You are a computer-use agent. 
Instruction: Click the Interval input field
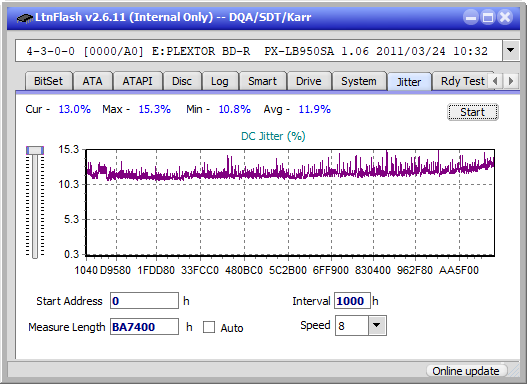point(352,301)
